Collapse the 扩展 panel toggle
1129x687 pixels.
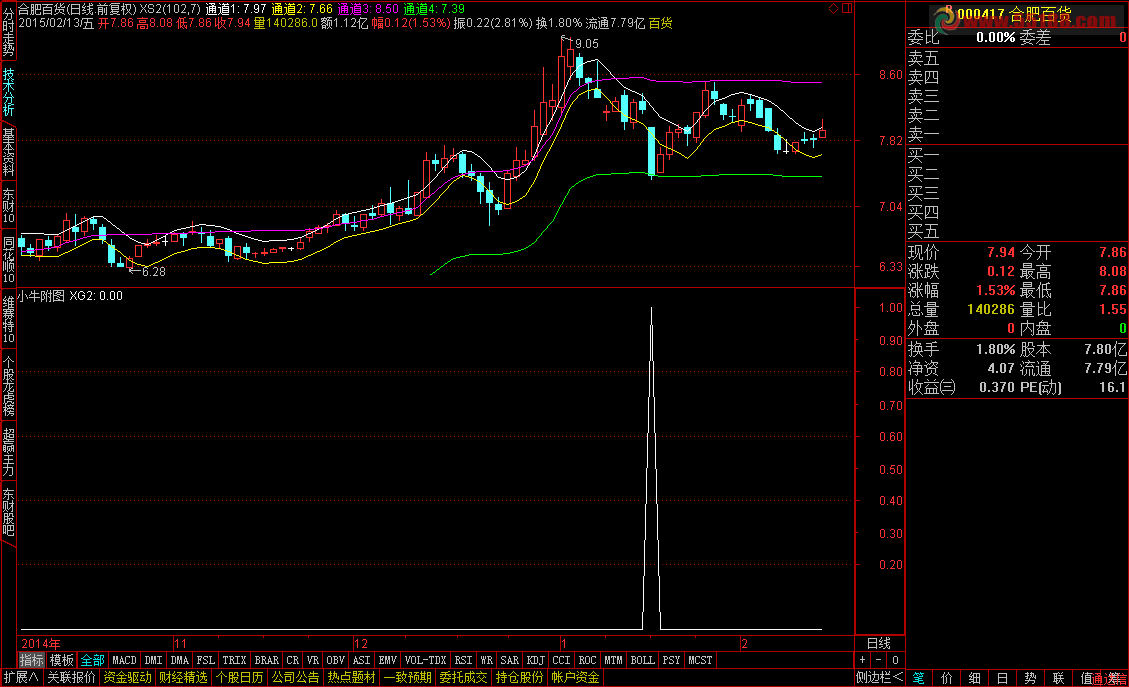(x=22, y=678)
